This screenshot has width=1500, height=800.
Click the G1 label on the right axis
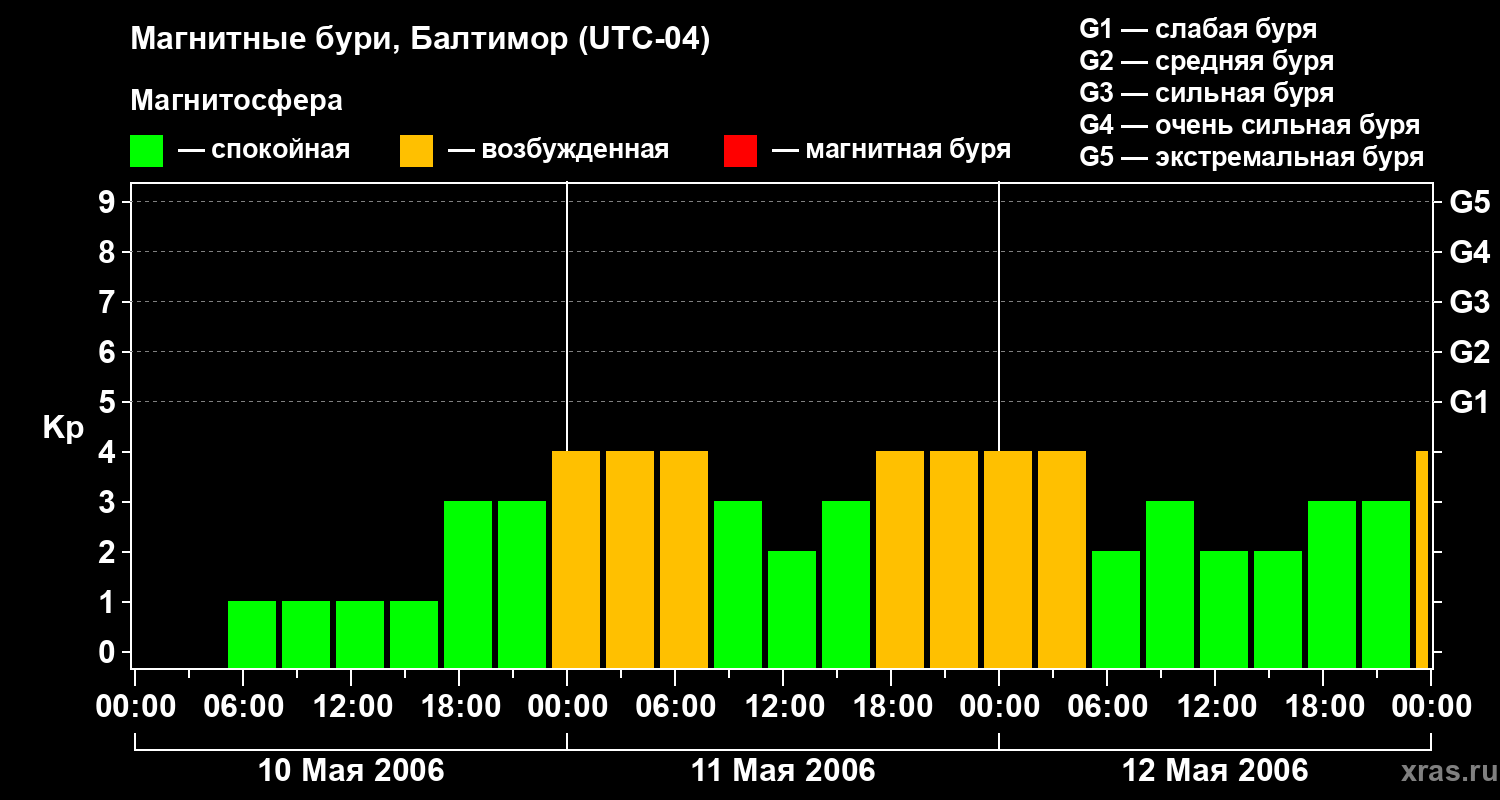click(x=1470, y=402)
